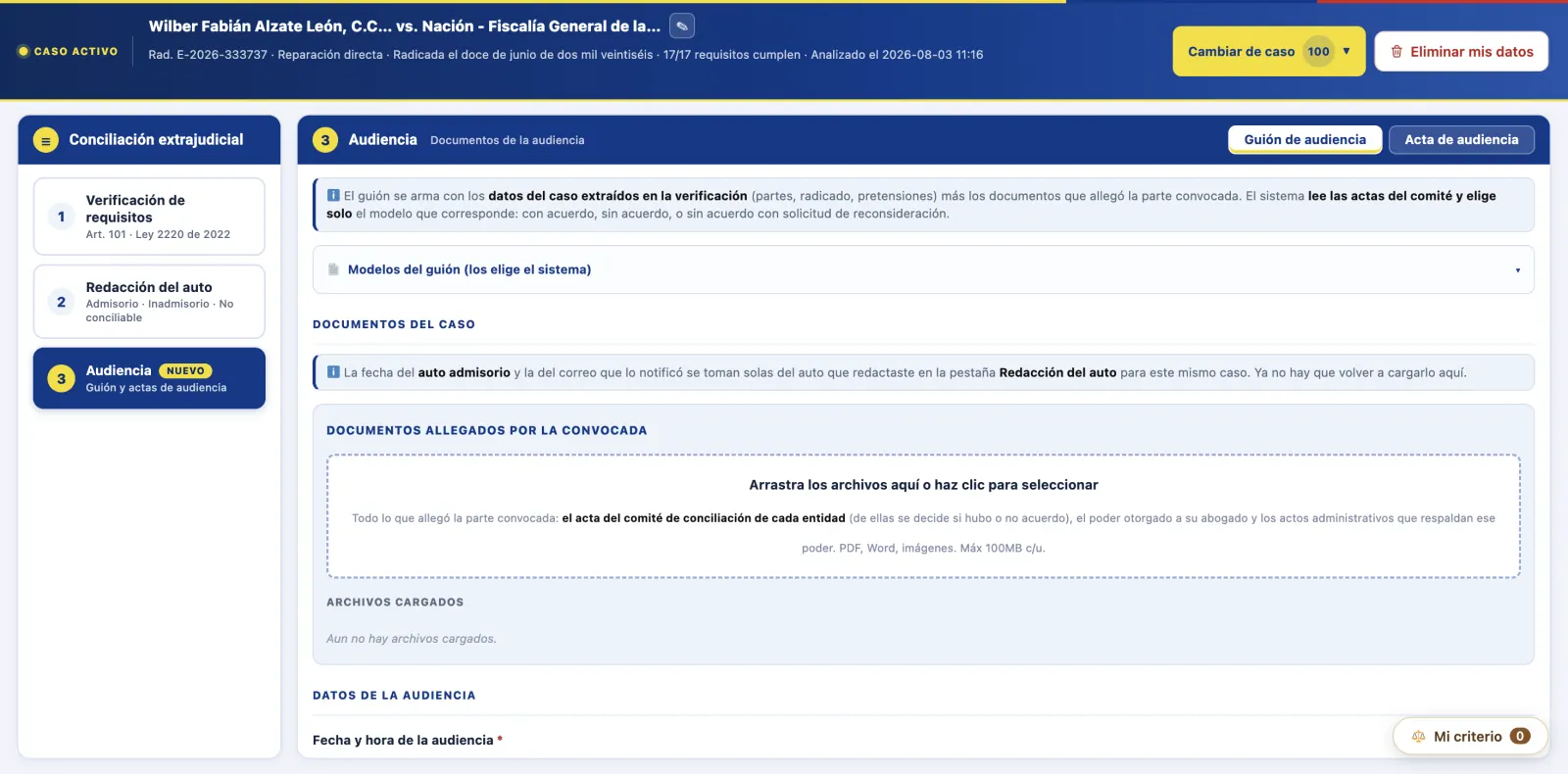The height and width of the screenshot is (774, 1568).
Task: Click the info icon before La fecha del auto
Action: (x=333, y=372)
